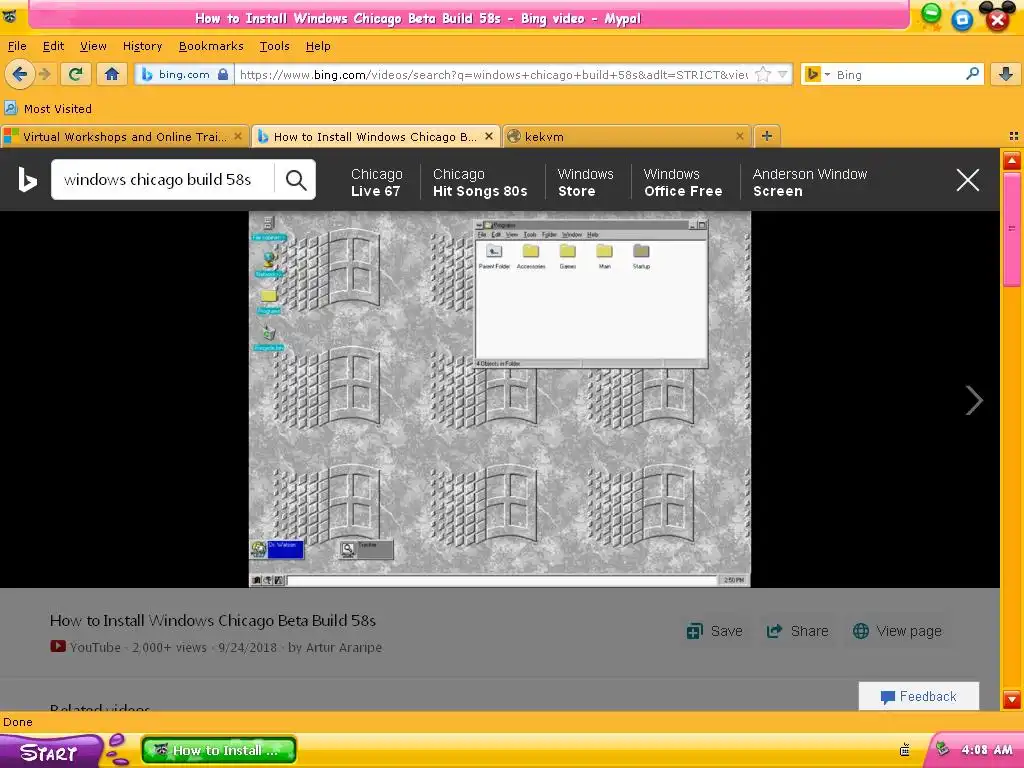Close the Virtual Workshops tab

(x=238, y=136)
